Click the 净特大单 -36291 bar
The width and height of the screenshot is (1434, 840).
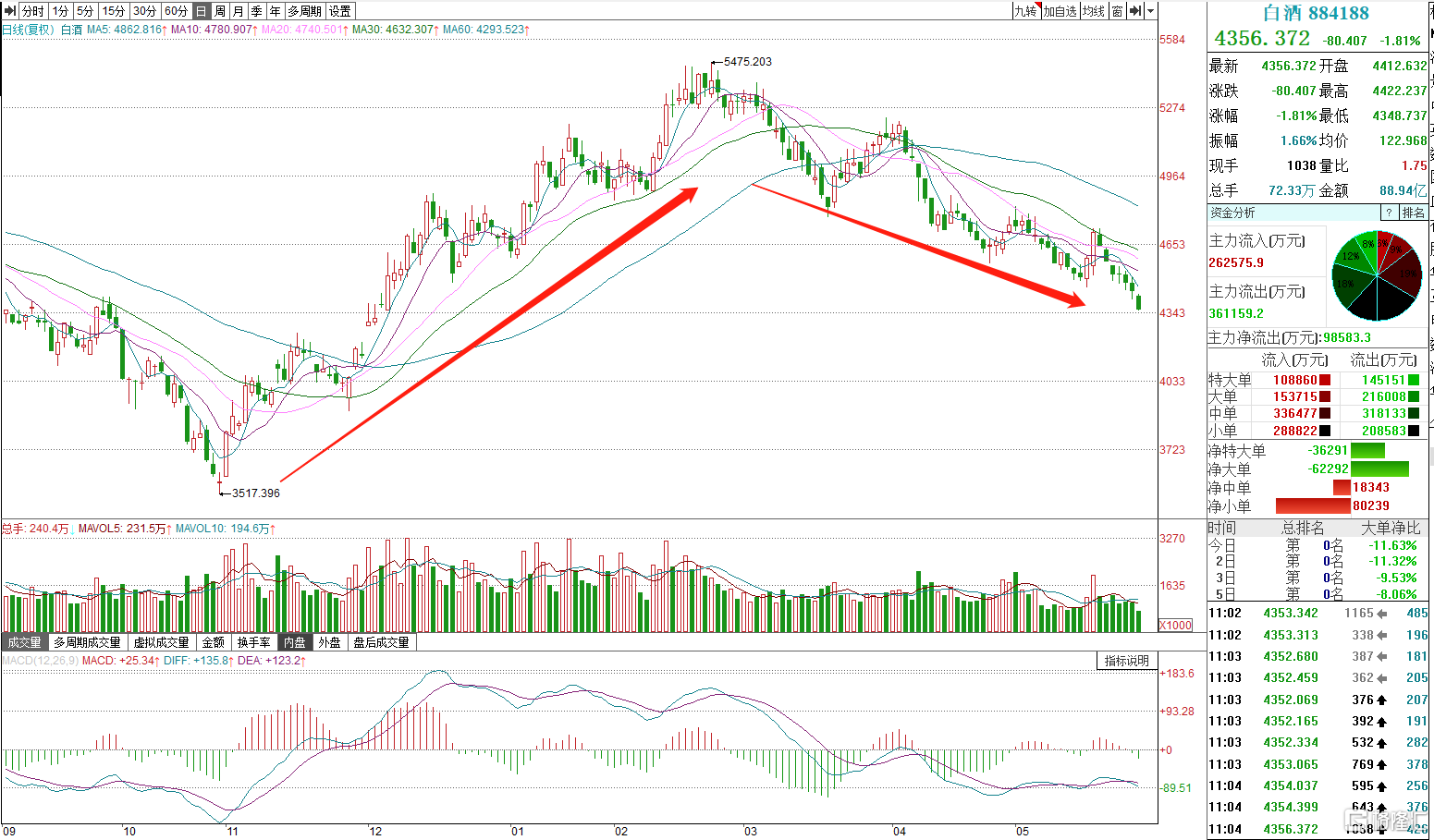click(x=1367, y=450)
